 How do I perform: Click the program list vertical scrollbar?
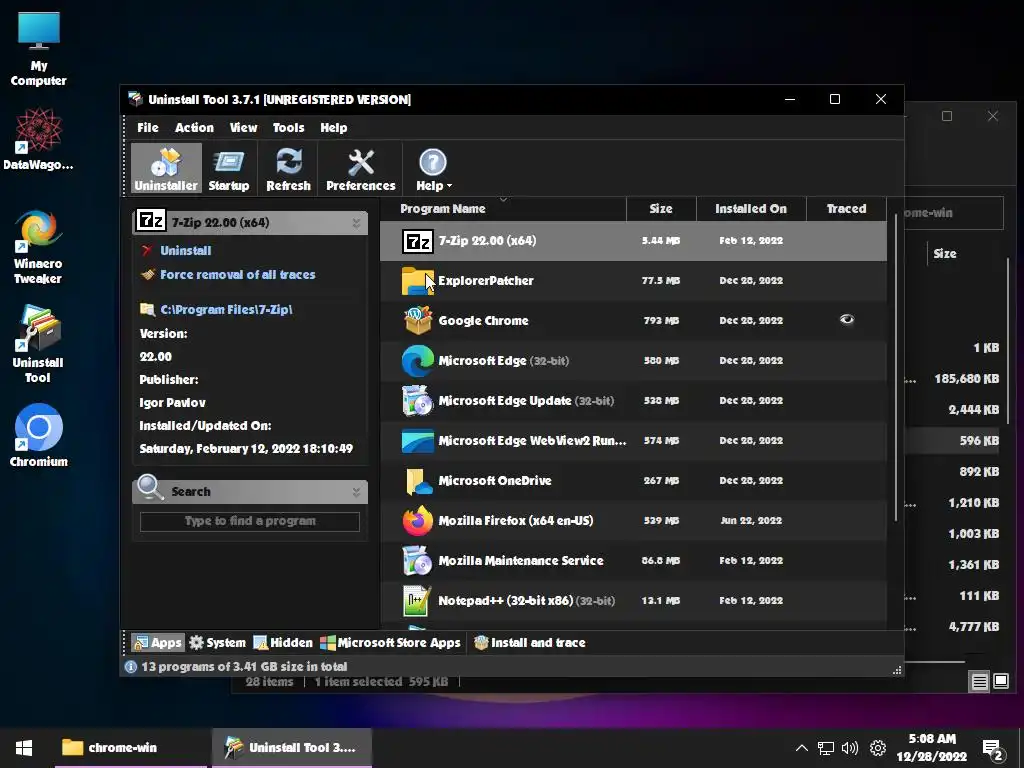point(895,369)
